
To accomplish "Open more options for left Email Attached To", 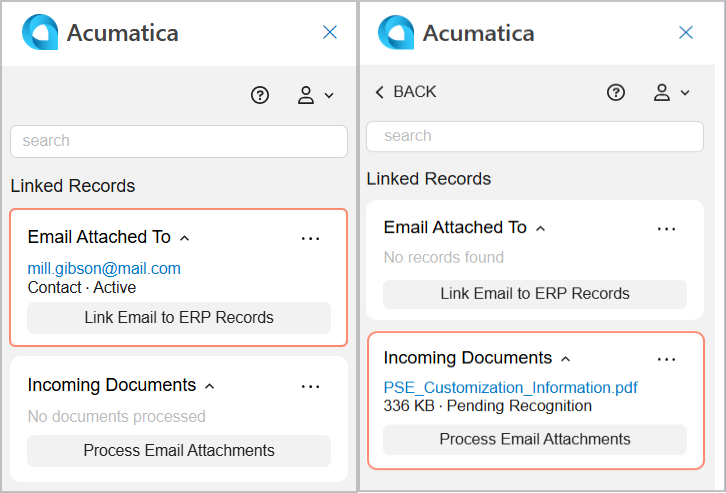I will click(310, 238).
